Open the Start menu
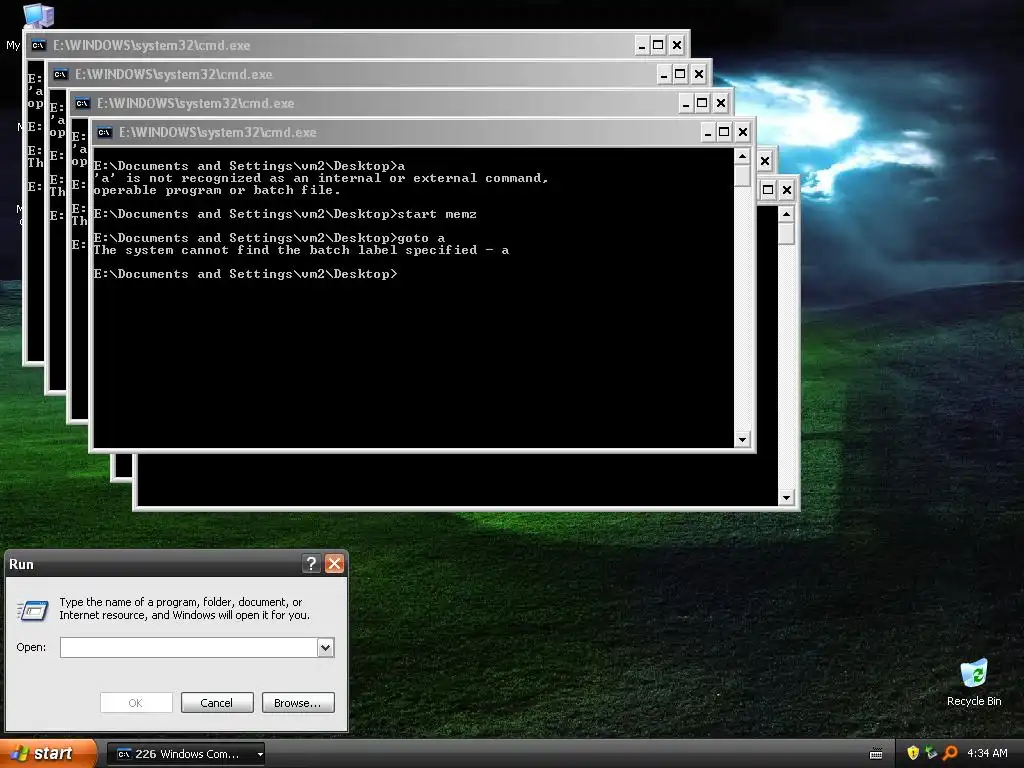 (x=48, y=754)
